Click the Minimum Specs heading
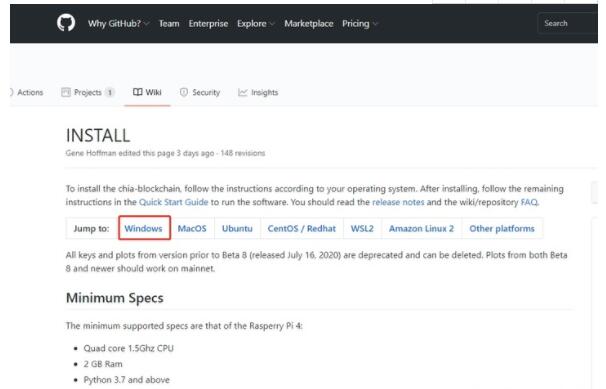606x389 pixels. pos(114,298)
